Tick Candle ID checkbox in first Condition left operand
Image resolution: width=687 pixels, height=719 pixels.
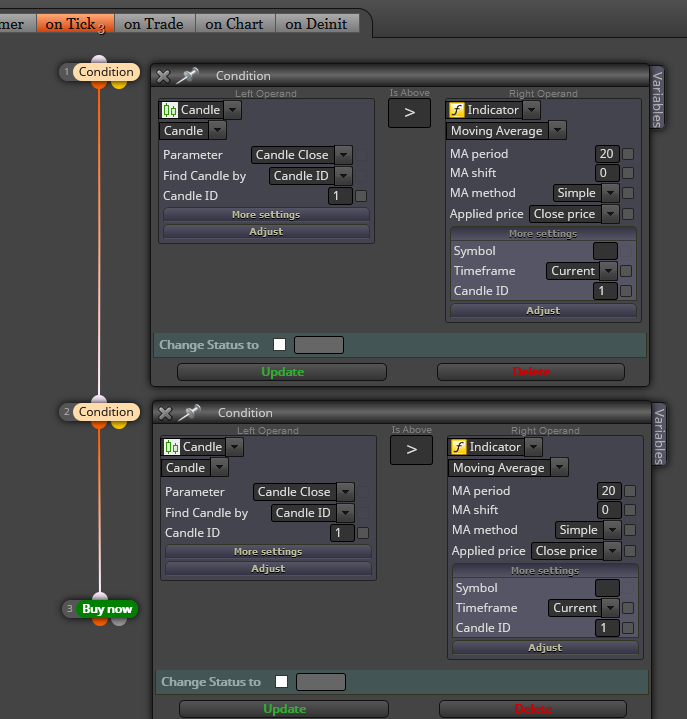(x=361, y=196)
